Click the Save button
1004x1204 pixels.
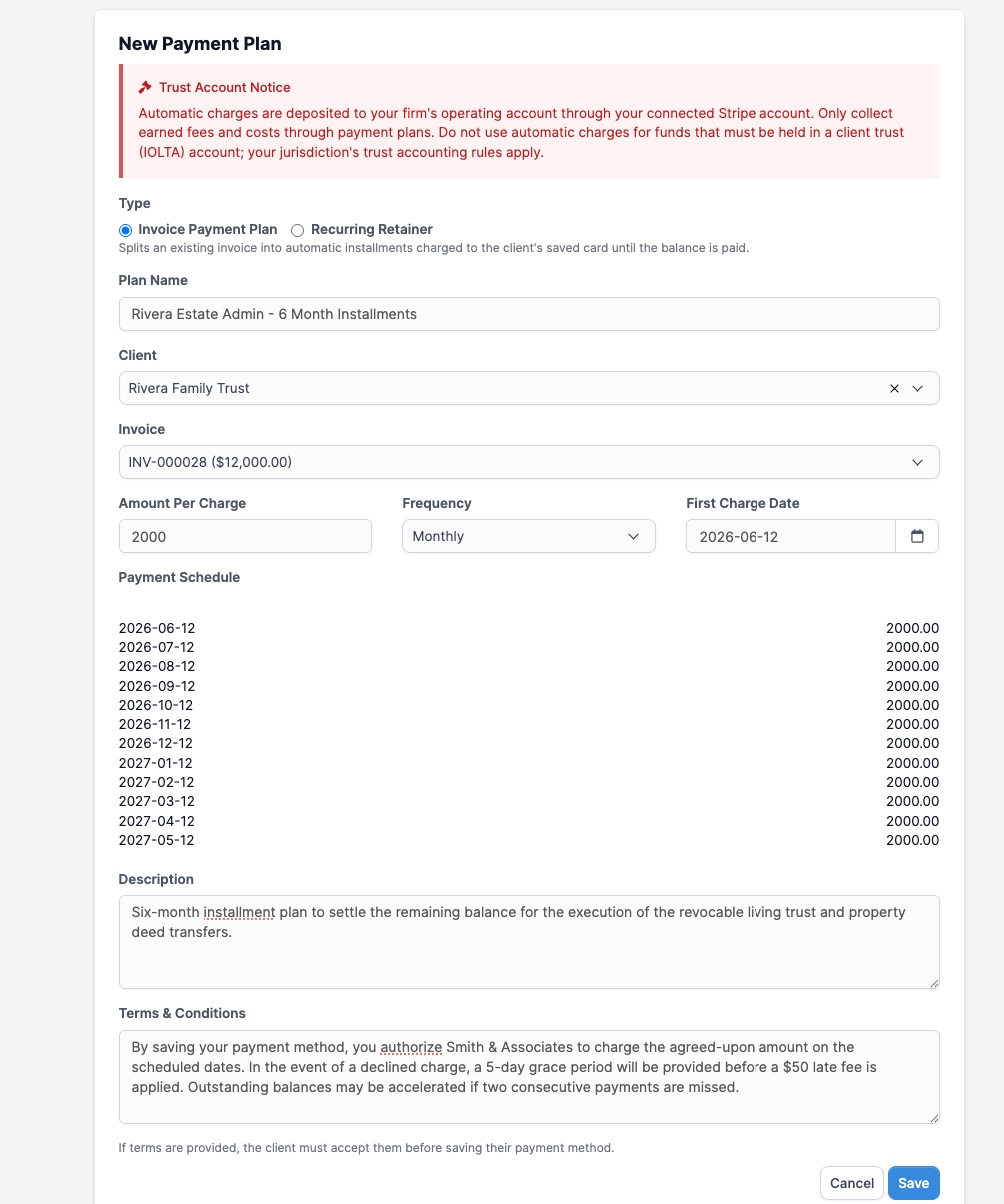pyautogui.click(x=913, y=1183)
